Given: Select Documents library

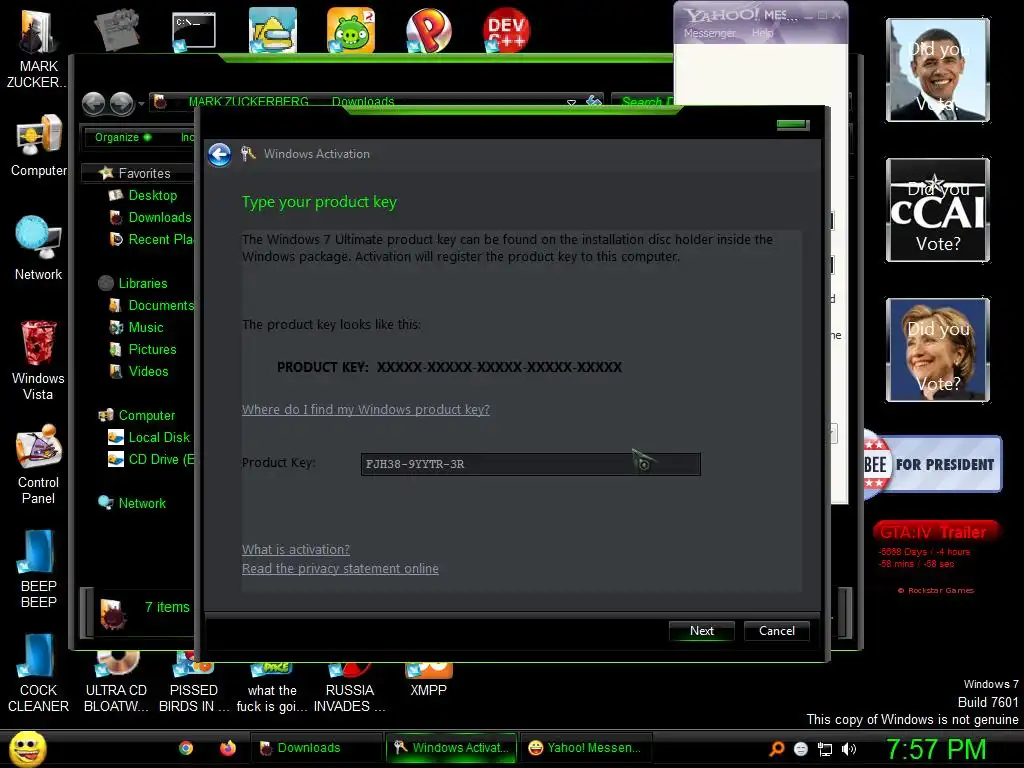Looking at the screenshot, I should tap(151, 305).
